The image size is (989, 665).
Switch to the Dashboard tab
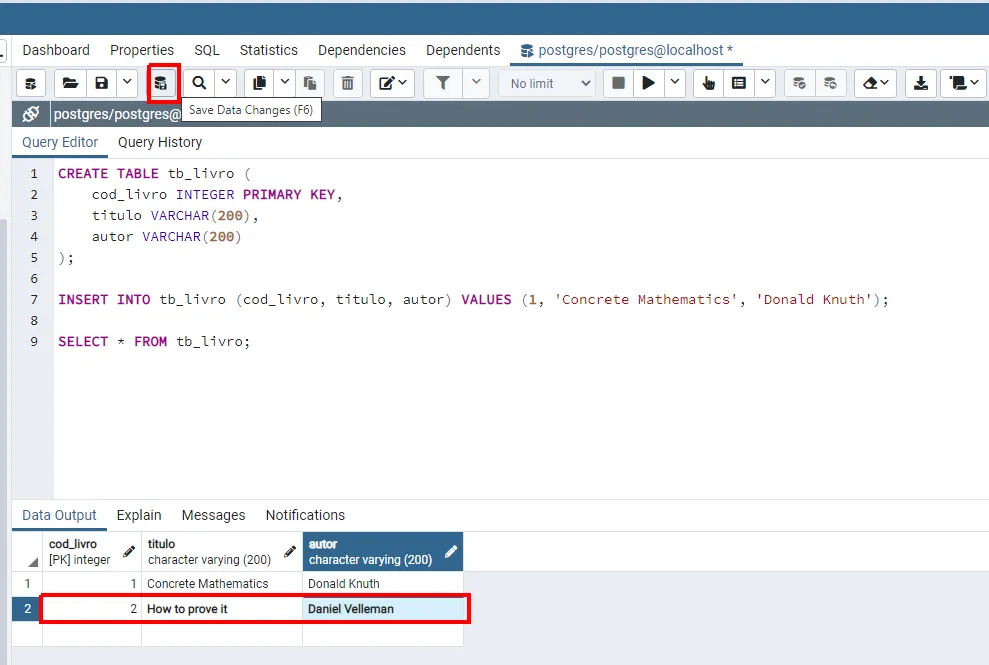tap(56, 50)
